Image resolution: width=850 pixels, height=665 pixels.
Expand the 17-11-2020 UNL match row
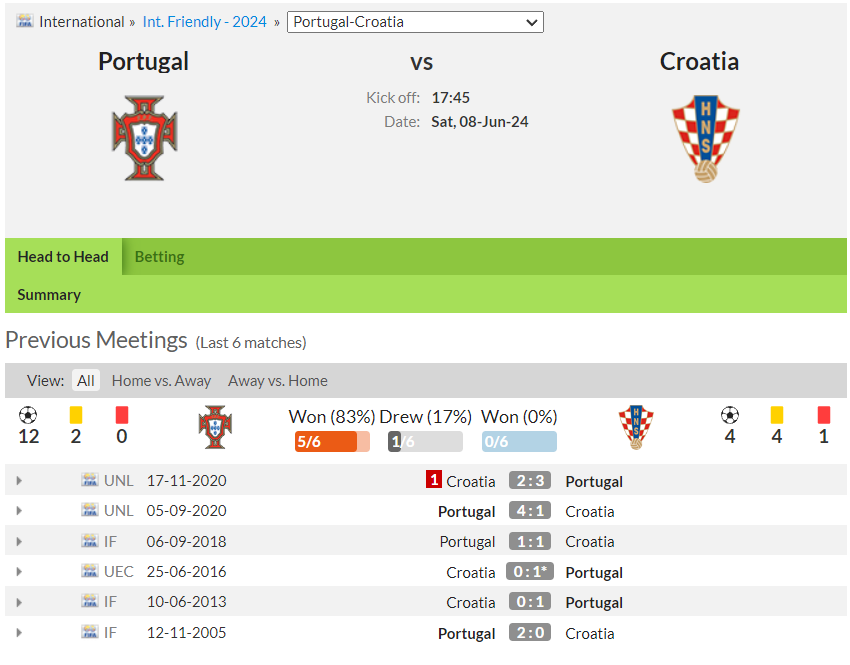(20, 481)
